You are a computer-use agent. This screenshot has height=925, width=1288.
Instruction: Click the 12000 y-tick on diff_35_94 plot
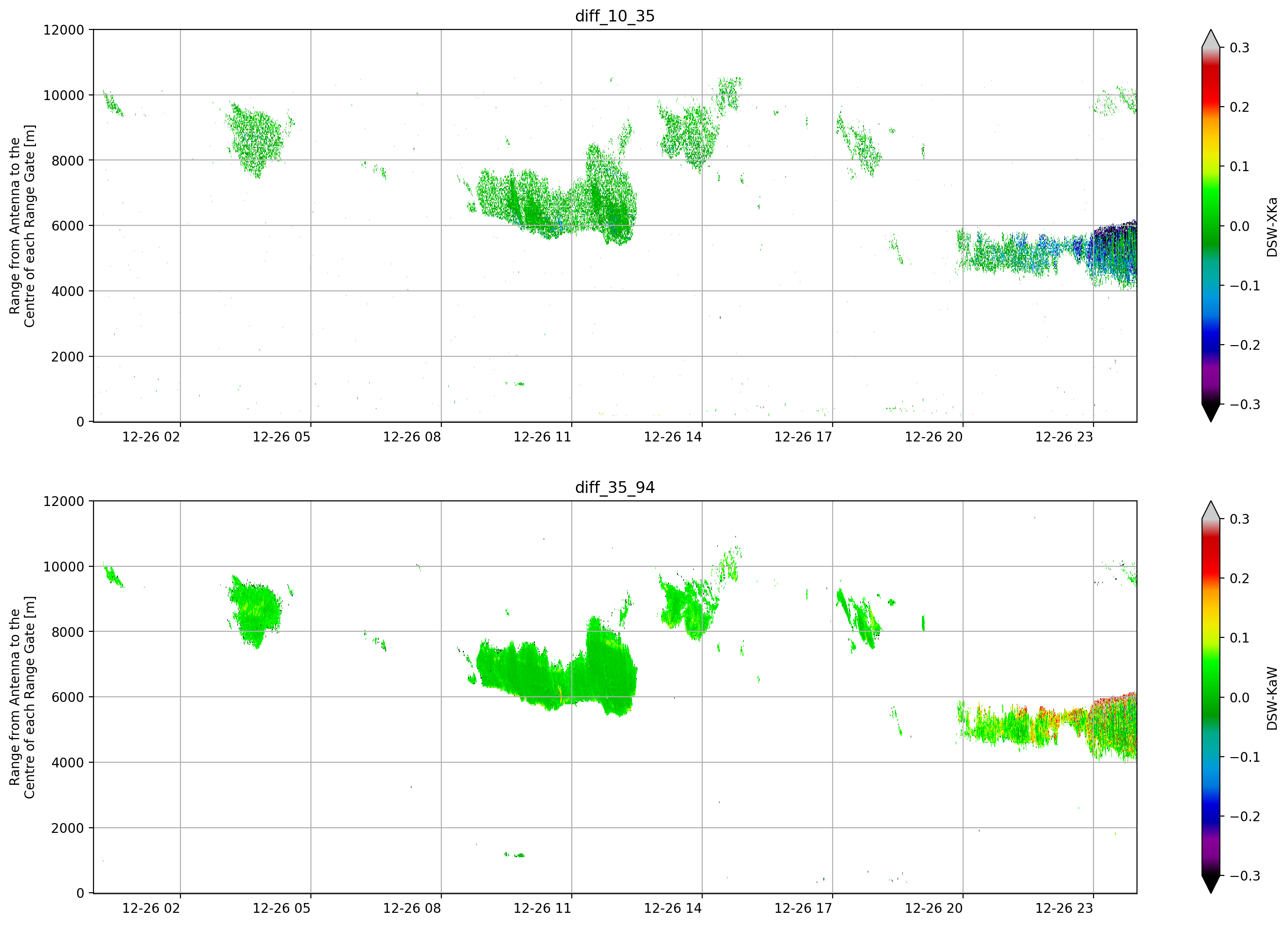coord(64,501)
